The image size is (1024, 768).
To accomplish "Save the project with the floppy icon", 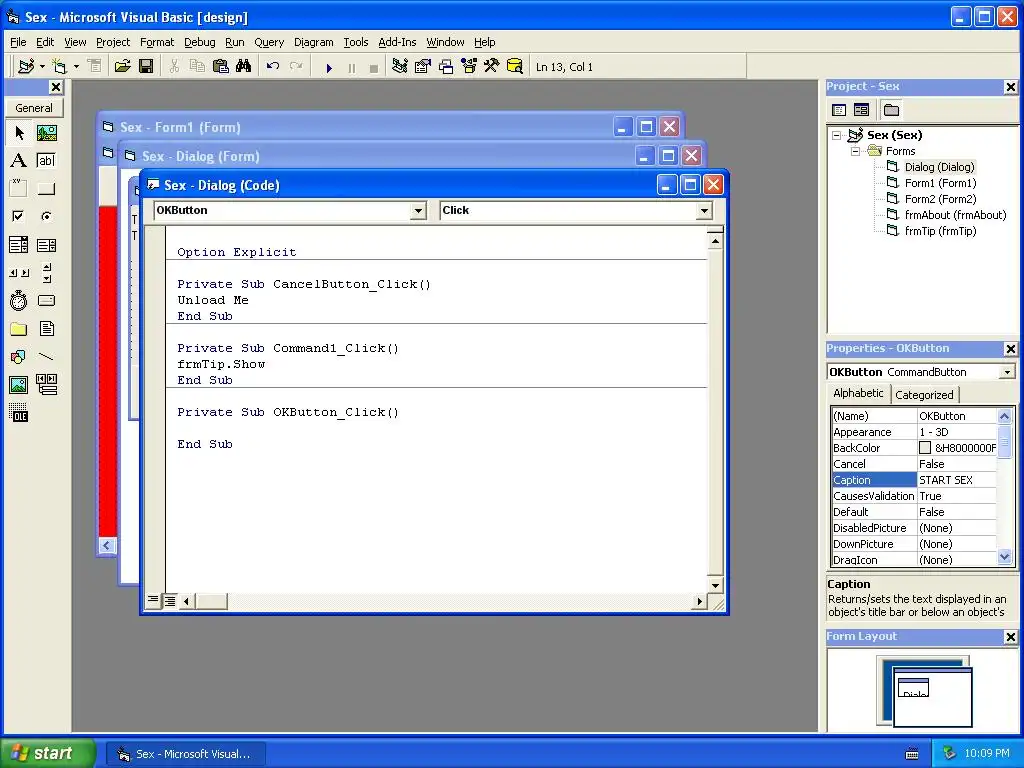I will coord(146,67).
